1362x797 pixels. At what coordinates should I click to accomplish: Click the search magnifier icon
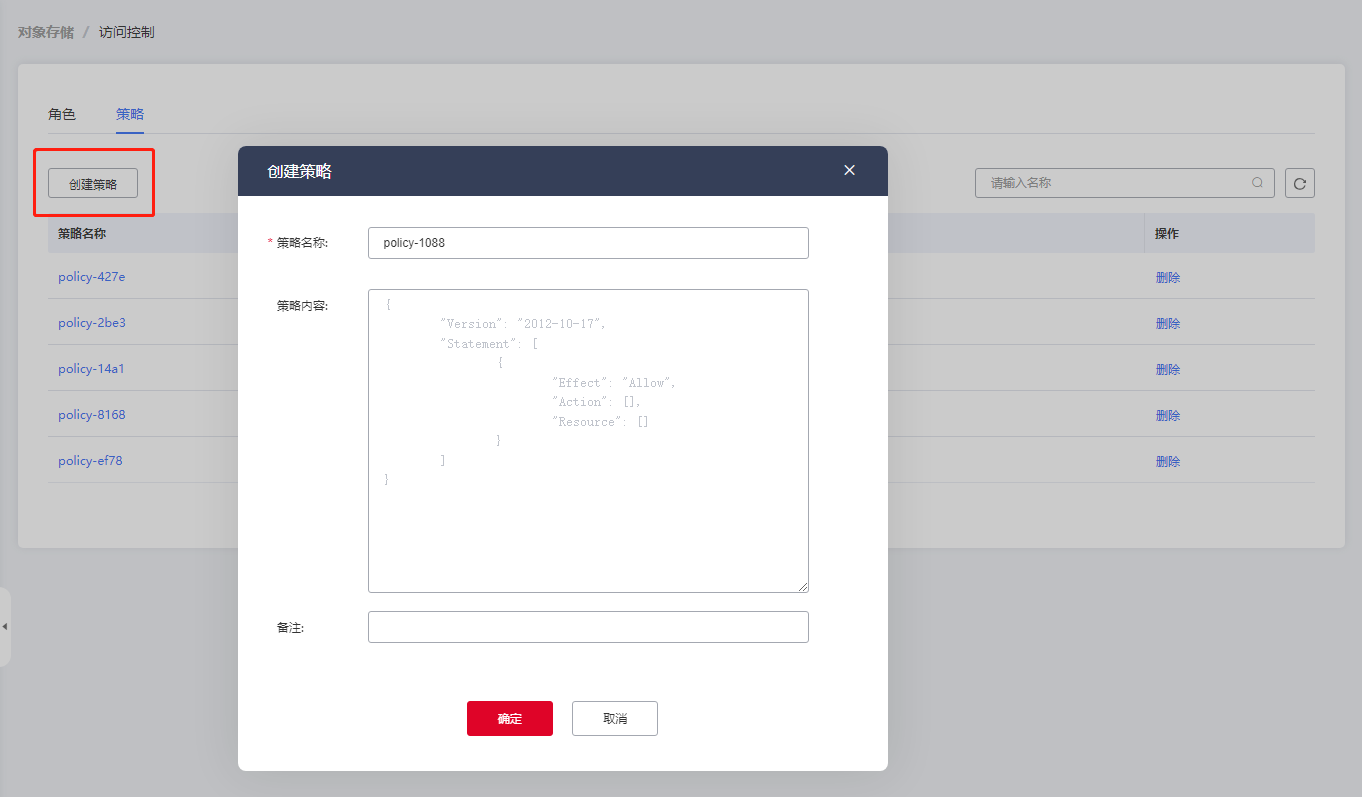(x=1257, y=183)
